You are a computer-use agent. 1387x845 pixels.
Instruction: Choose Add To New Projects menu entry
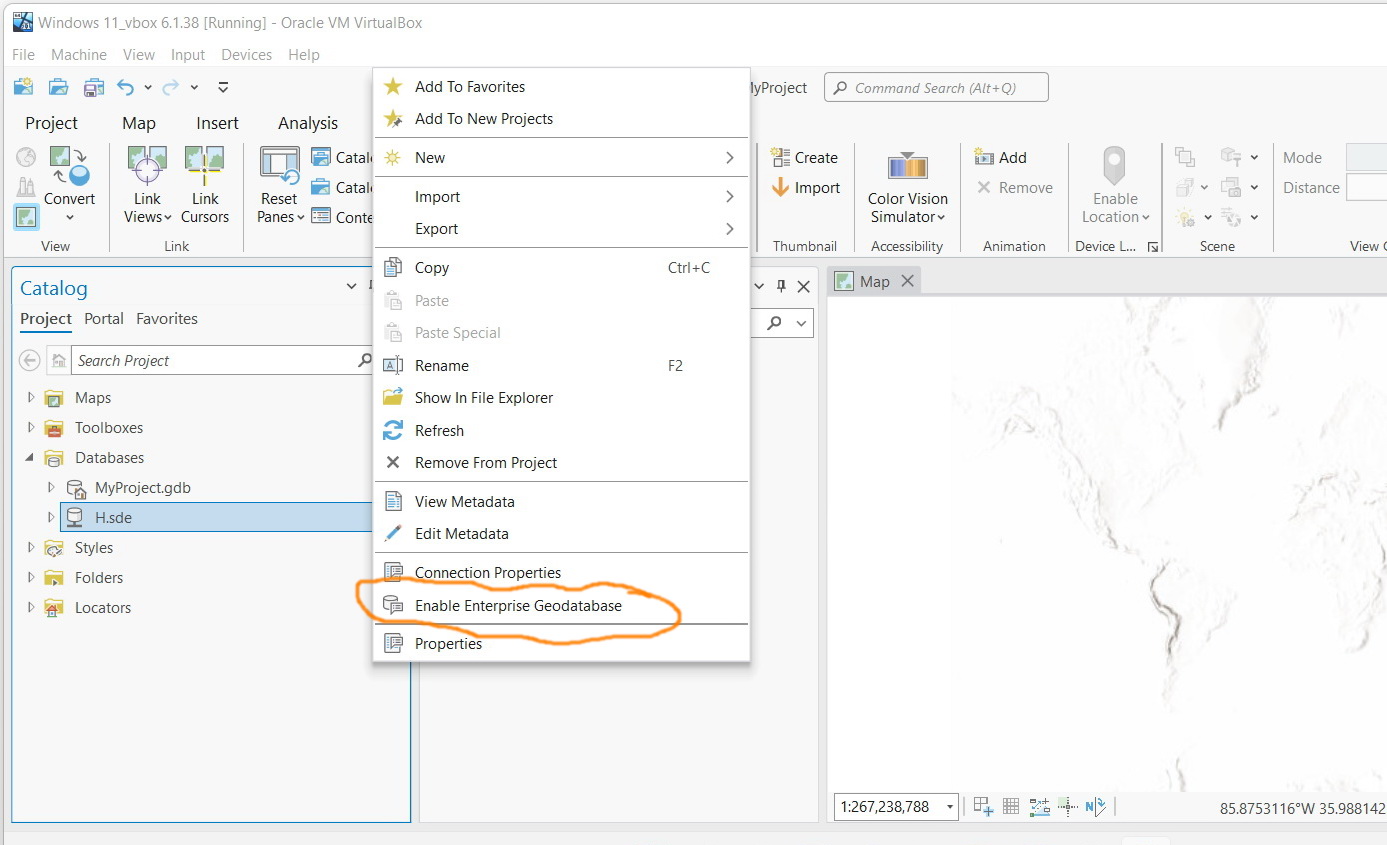coord(561,119)
